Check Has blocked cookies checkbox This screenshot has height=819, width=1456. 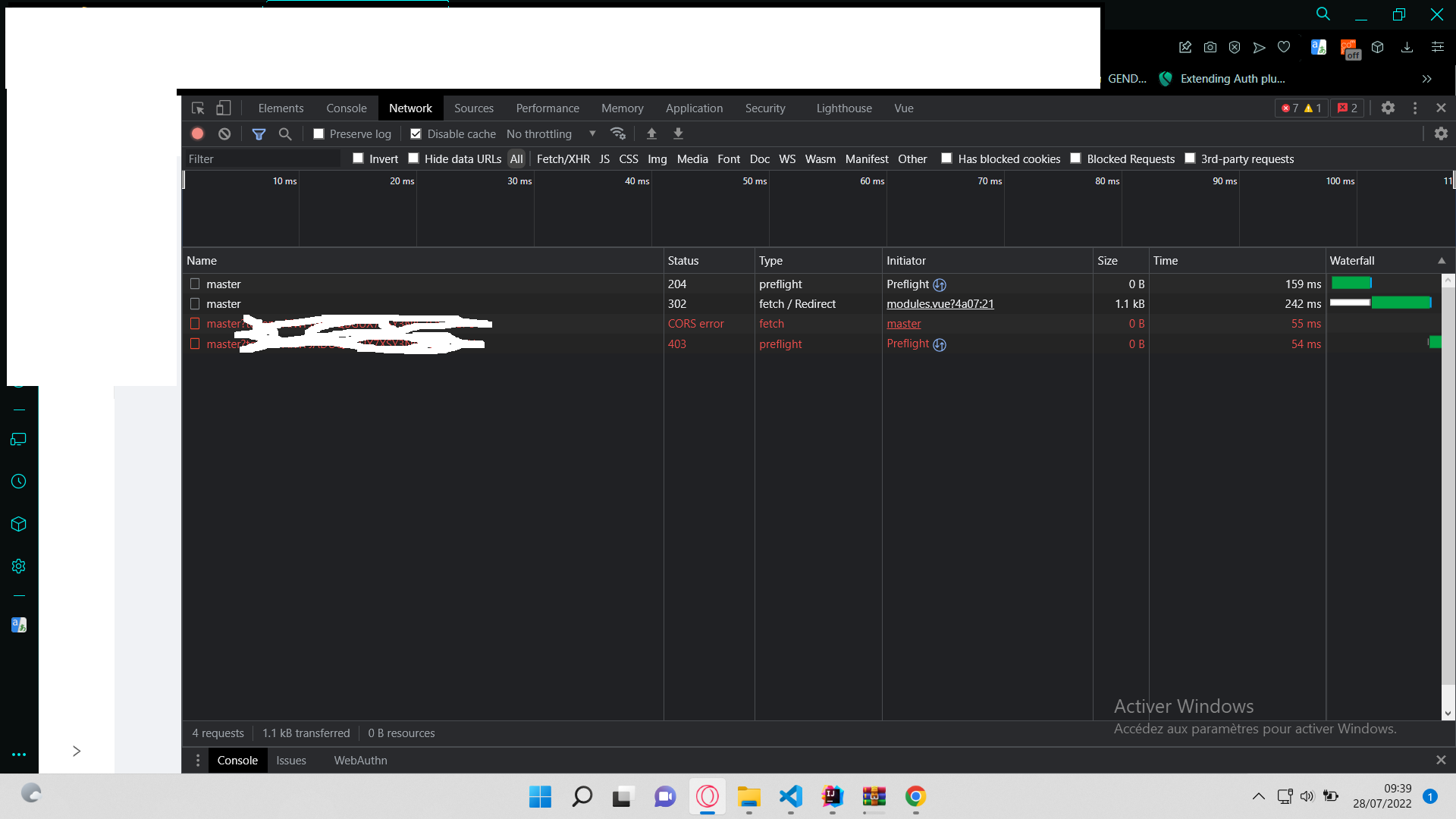pos(946,158)
